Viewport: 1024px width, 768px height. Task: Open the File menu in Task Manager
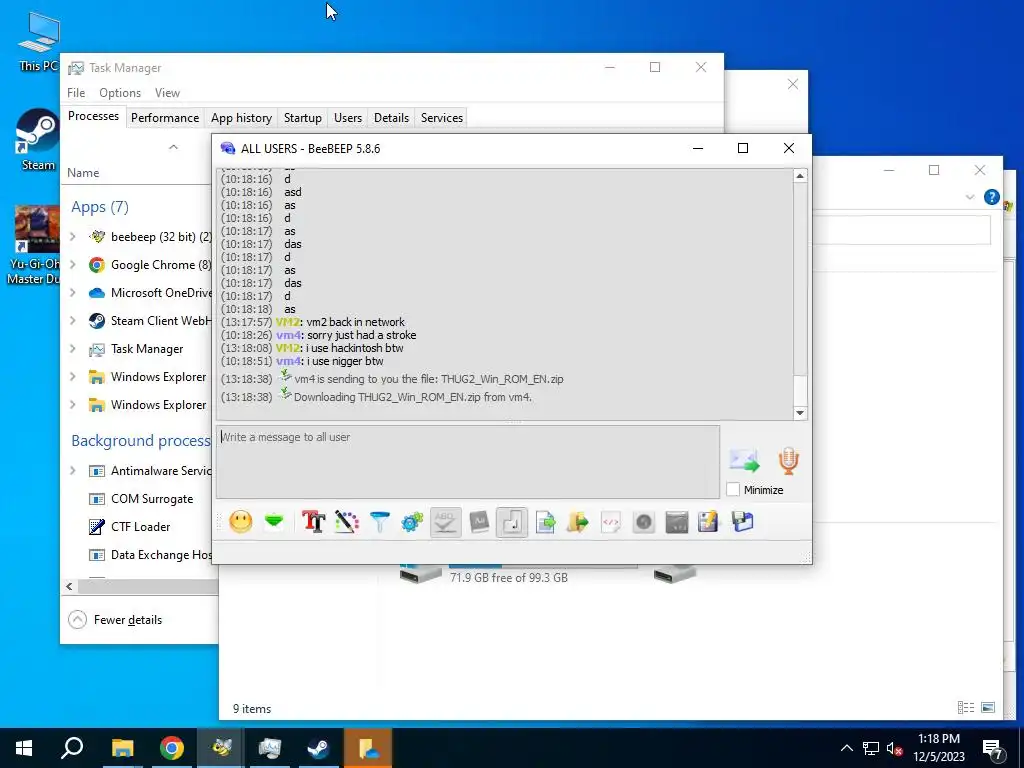pyautogui.click(x=76, y=93)
